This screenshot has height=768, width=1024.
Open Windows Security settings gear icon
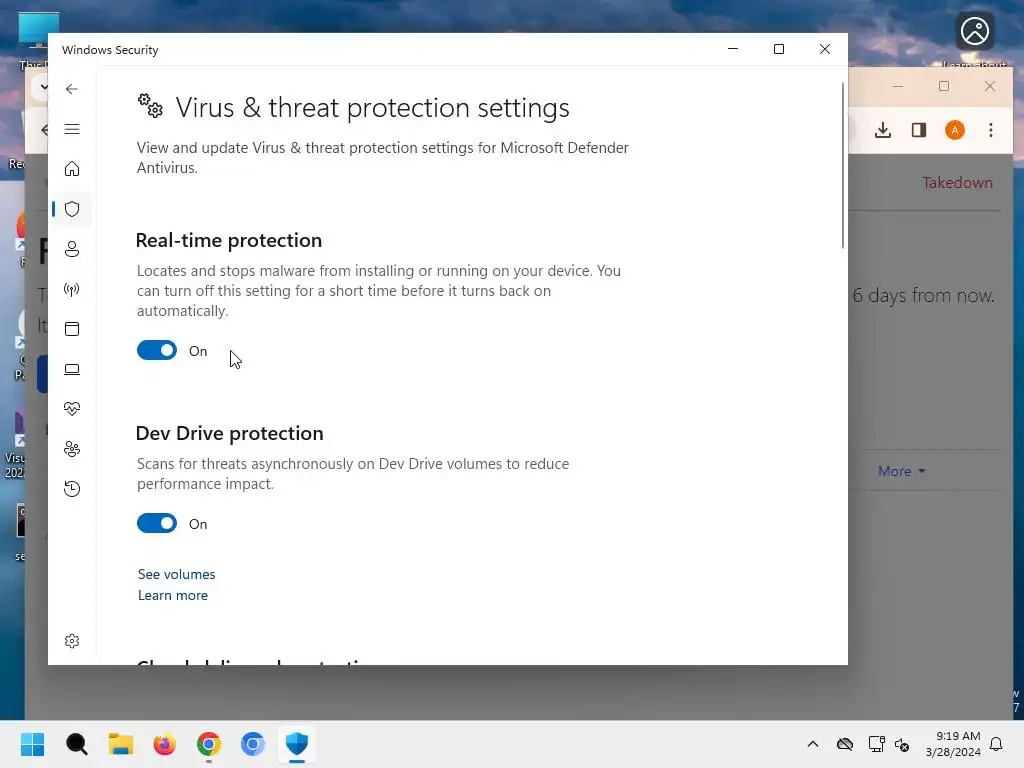pos(72,641)
